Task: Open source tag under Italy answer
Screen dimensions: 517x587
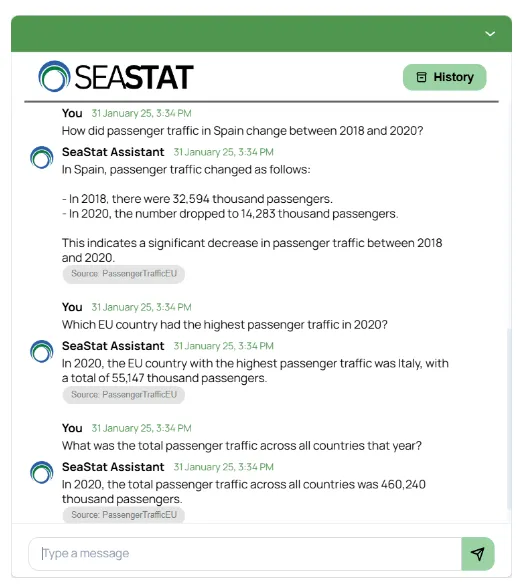Action: pos(124,395)
